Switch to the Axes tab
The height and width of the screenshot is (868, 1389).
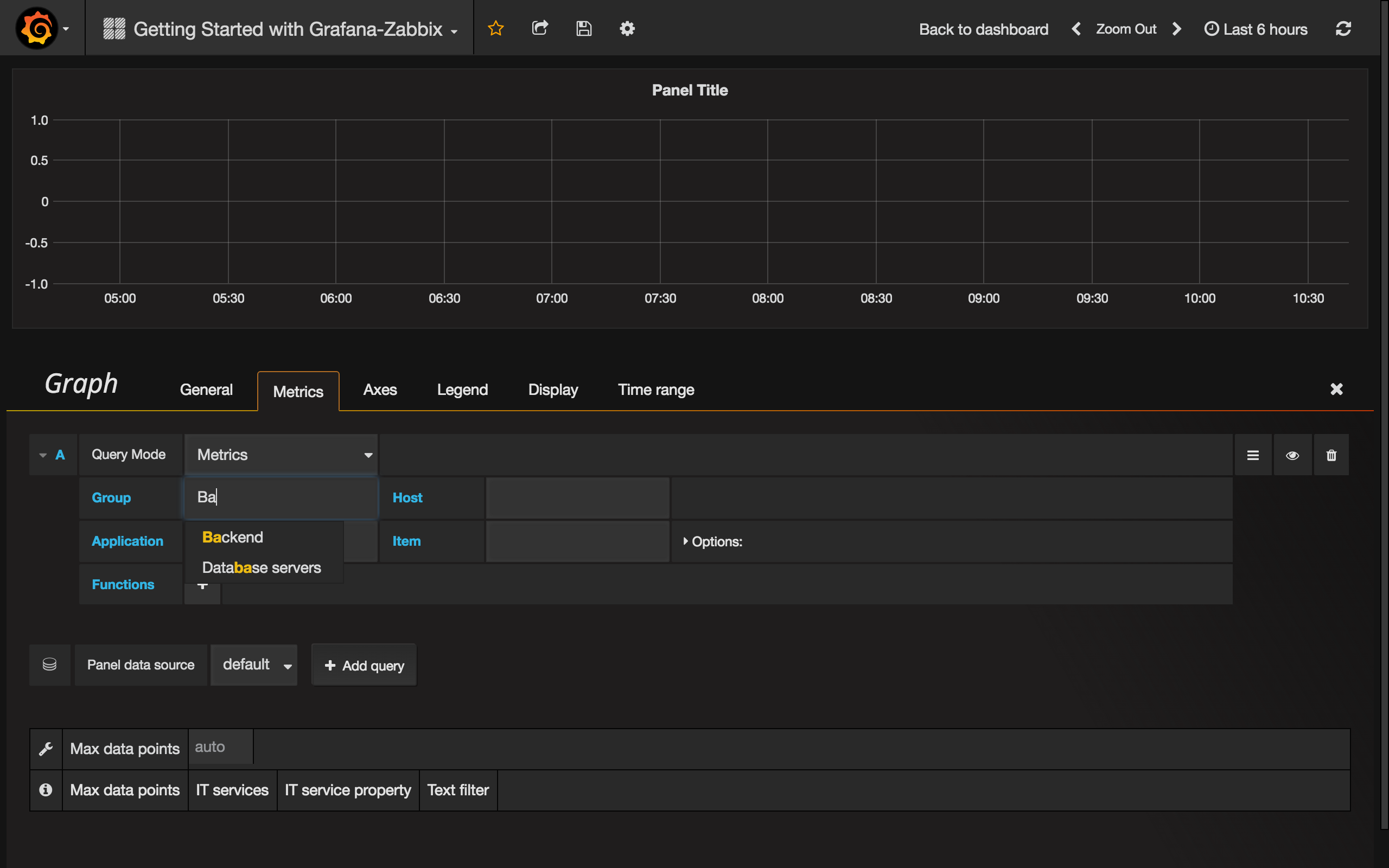[379, 389]
